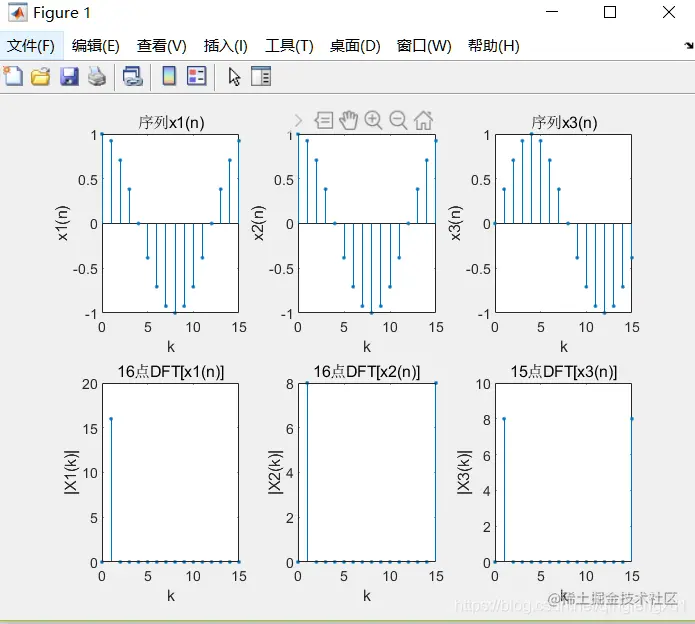Print the figure using the printer icon
This screenshot has height=624, width=695.
click(97, 76)
